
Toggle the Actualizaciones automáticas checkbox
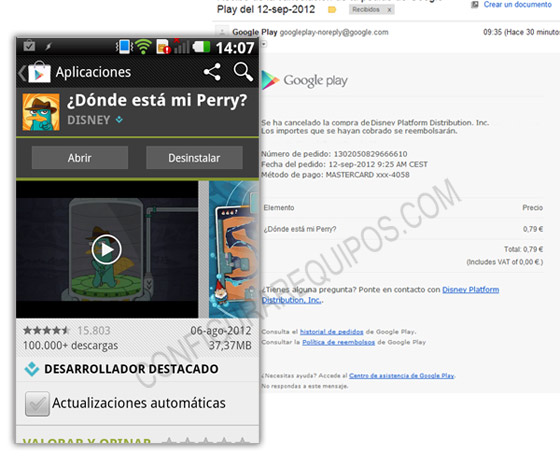click(37, 404)
